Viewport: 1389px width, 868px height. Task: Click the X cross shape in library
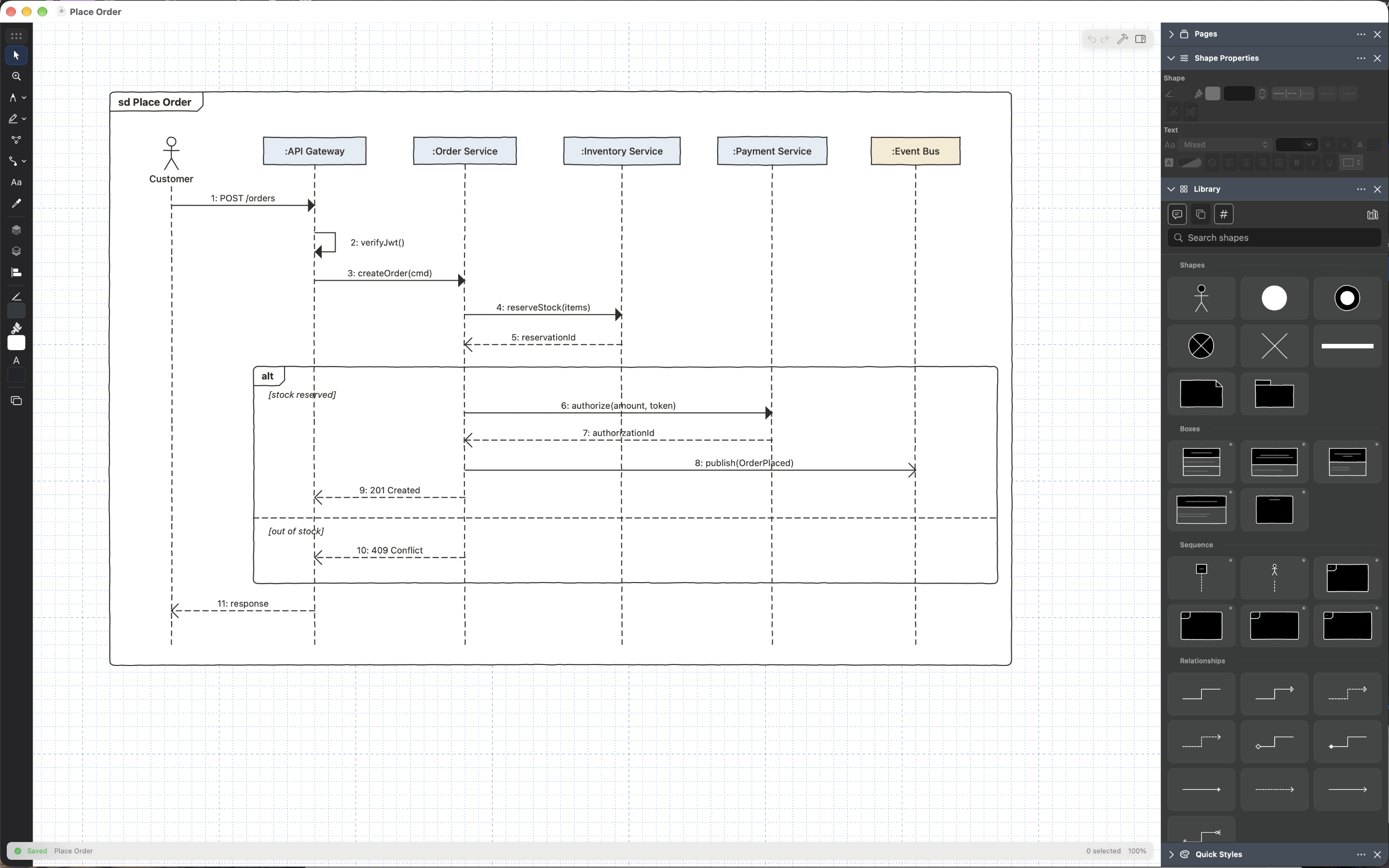(x=1274, y=346)
